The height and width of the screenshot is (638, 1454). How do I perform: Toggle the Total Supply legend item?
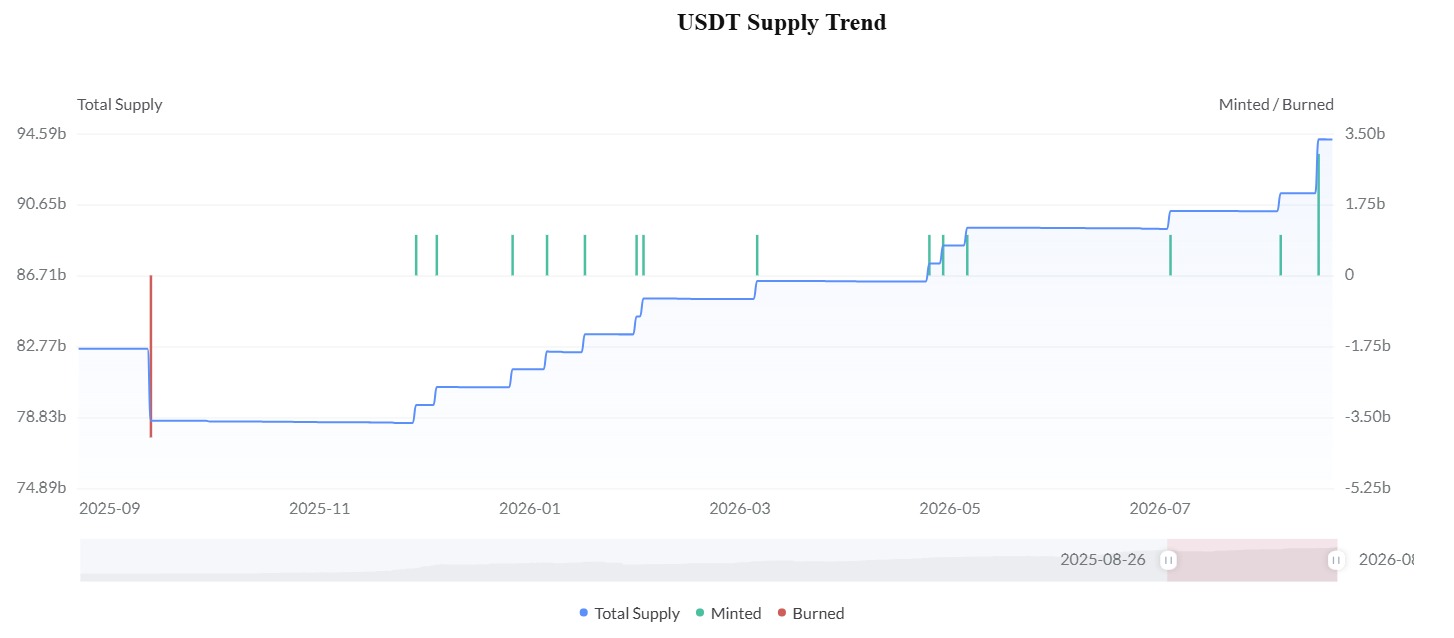(x=629, y=613)
